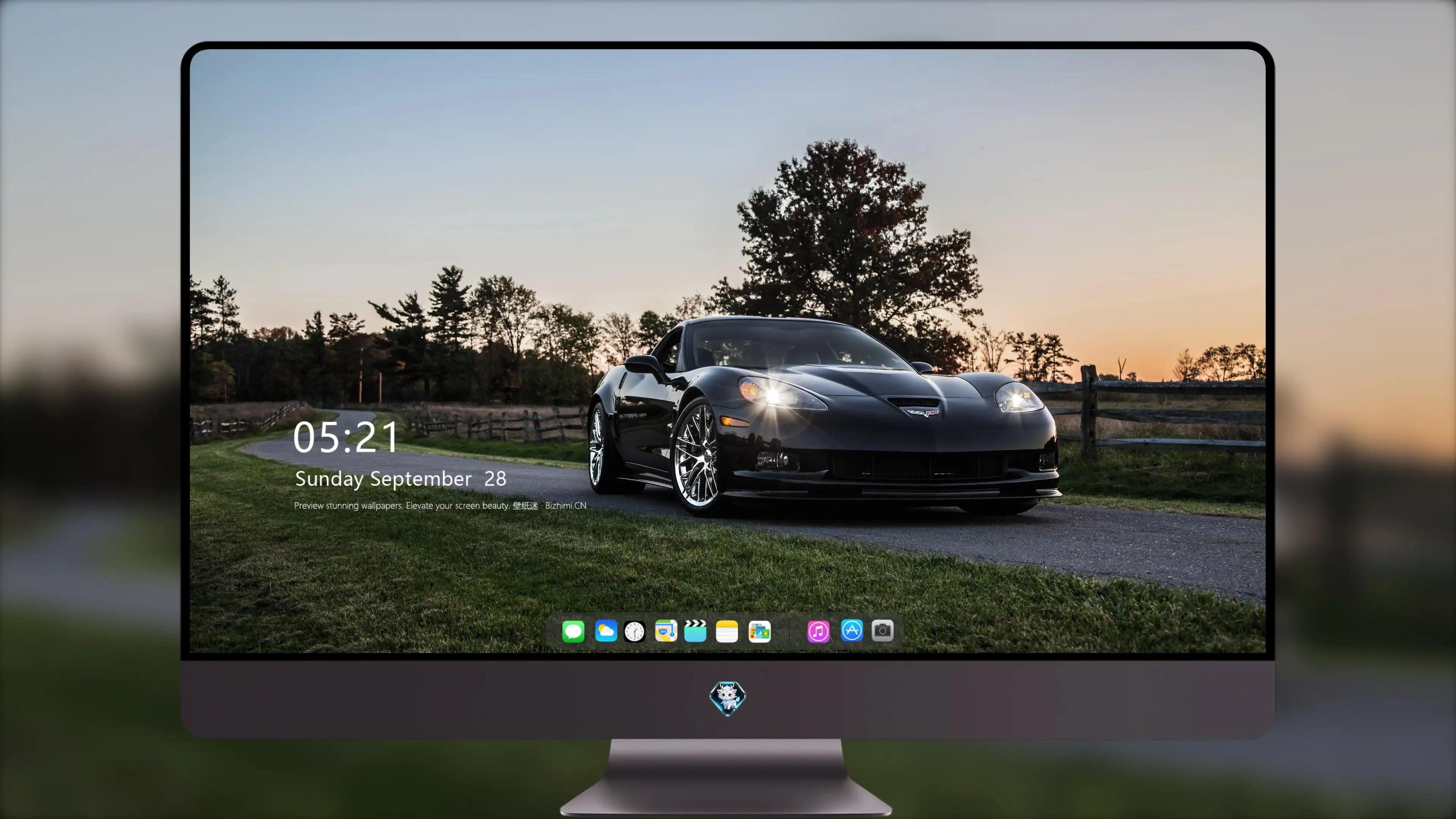Image resolution: width=1456 pixels, height=819 pixels.
Task: Open the Maps app in the dock
Action: (x=666, y=631)
